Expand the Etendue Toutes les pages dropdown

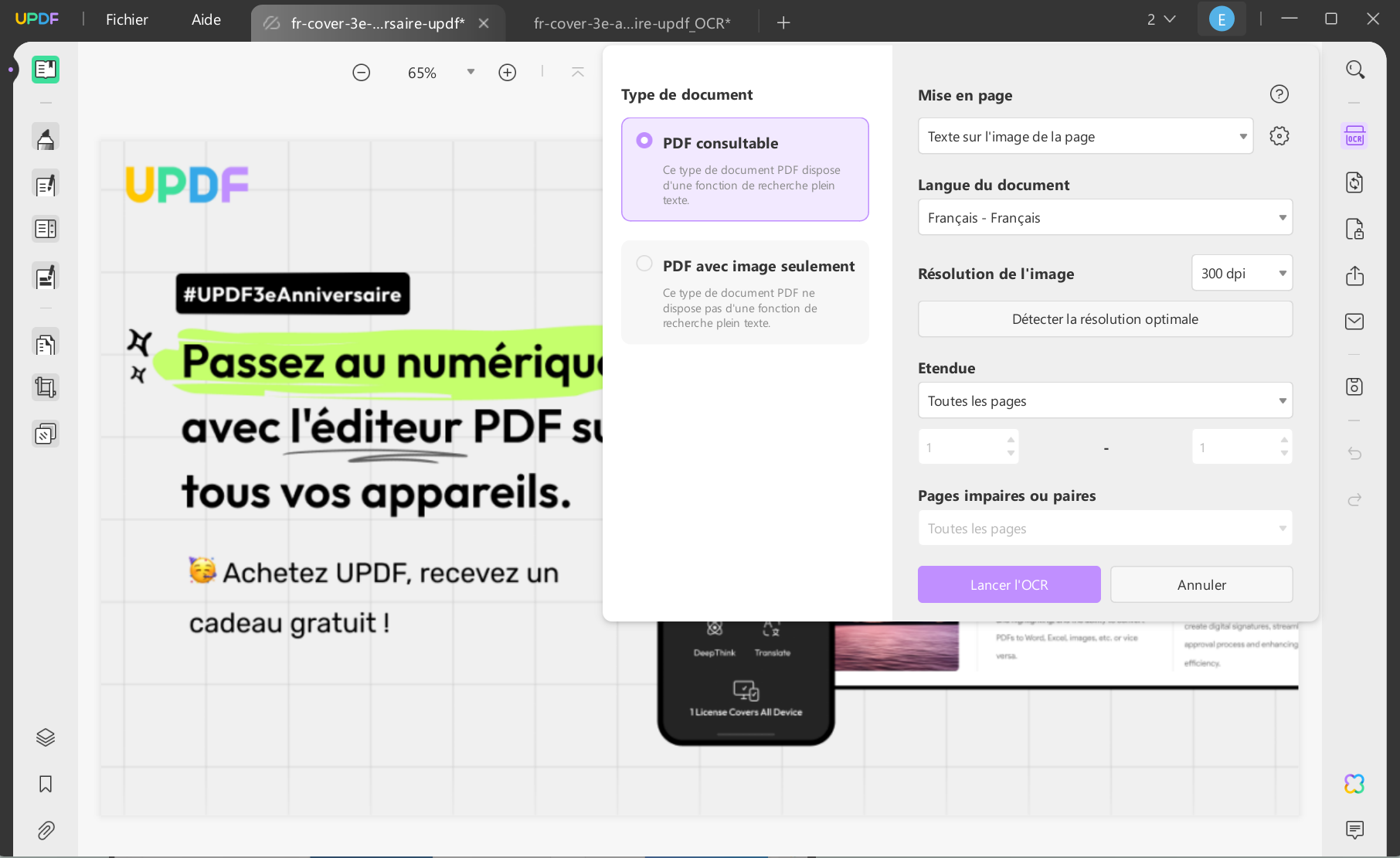tap(1105, 400)
